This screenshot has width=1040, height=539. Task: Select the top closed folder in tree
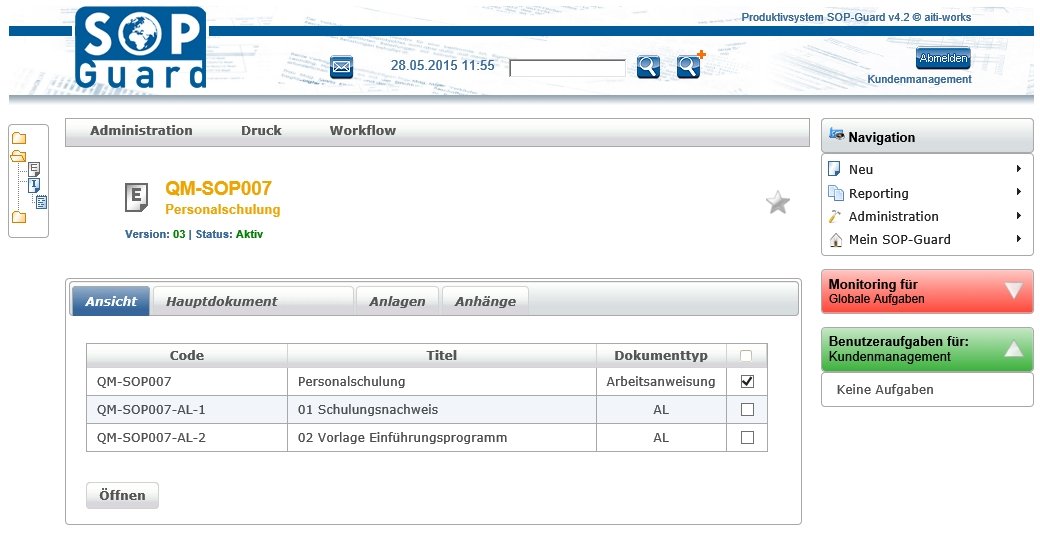[19, 138]
